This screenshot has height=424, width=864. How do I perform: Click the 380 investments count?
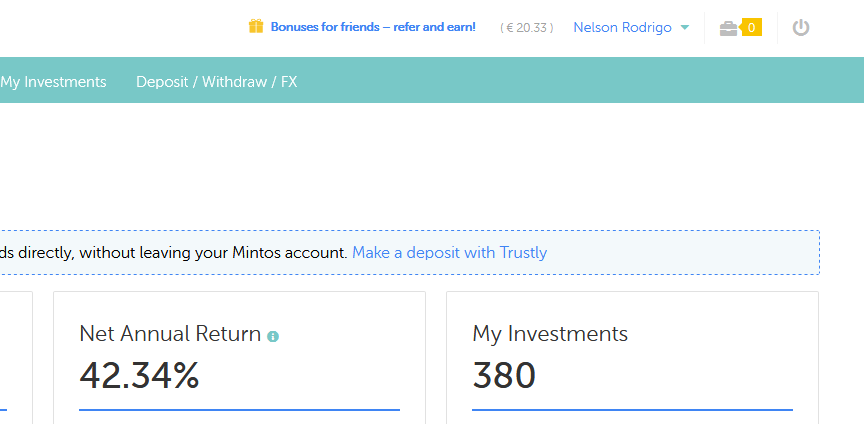point(504,375)
